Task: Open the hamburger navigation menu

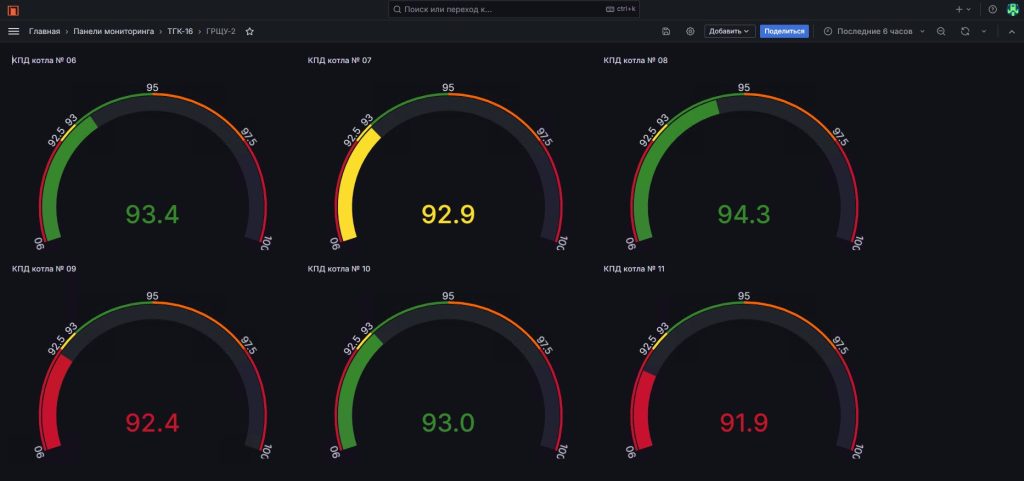Action: [13, 31]
